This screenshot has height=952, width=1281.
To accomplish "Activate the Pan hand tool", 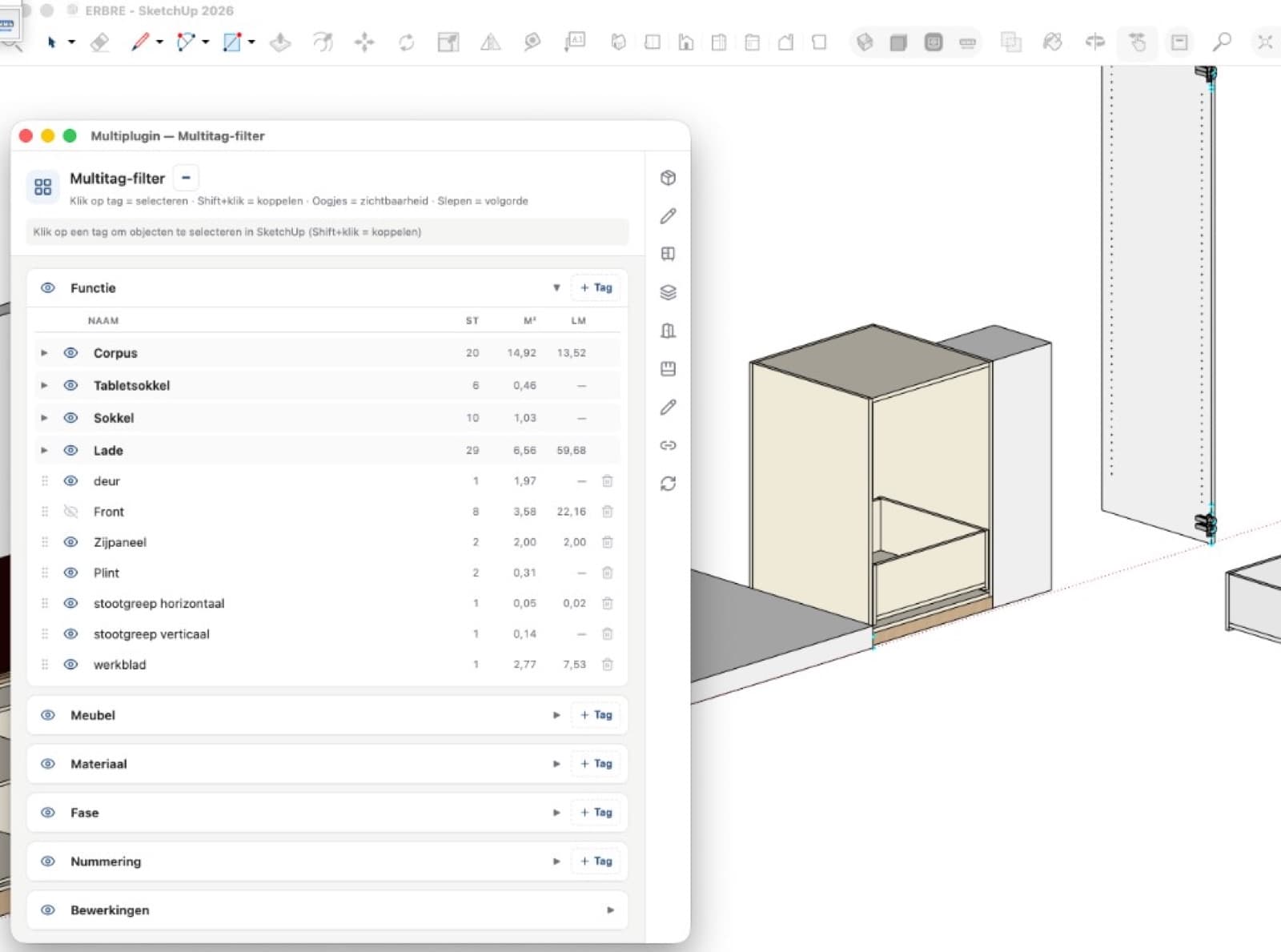I will pyautogui.click(x=1137, y=42).
